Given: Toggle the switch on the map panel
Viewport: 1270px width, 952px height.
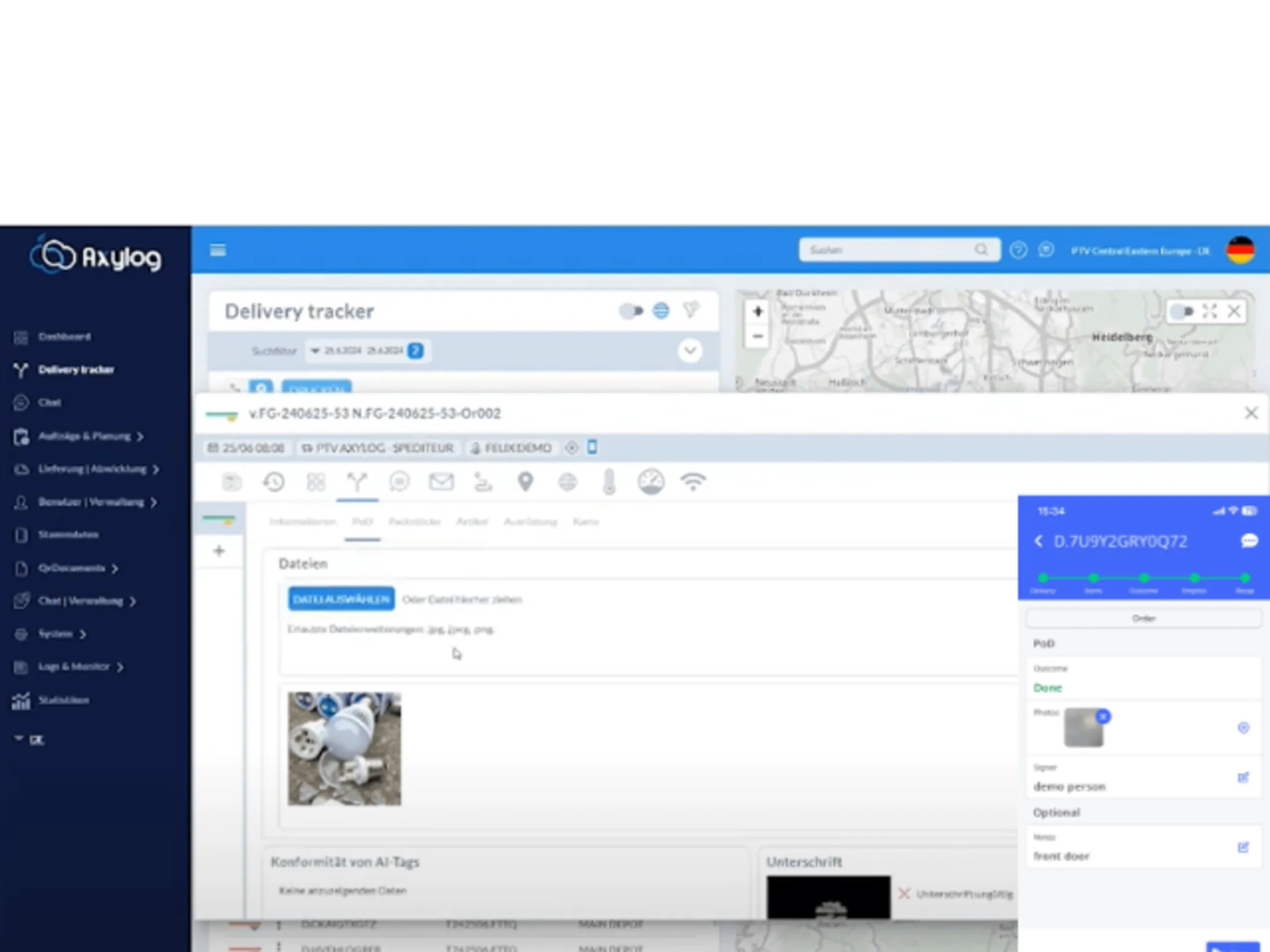Looking at the screenshot, I should point(1182,311).
